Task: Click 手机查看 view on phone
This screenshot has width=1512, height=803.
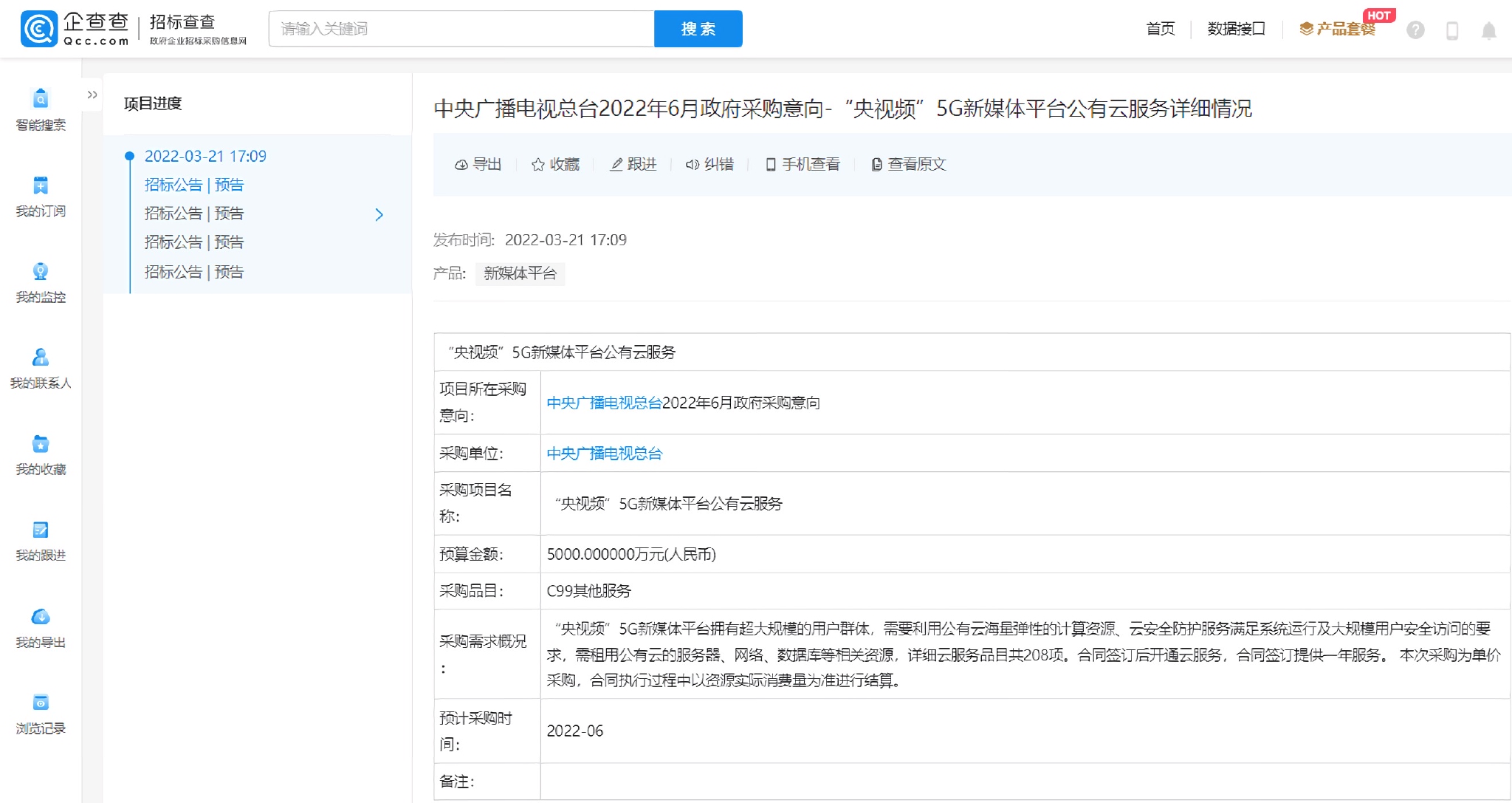Action: click(803, 164)
